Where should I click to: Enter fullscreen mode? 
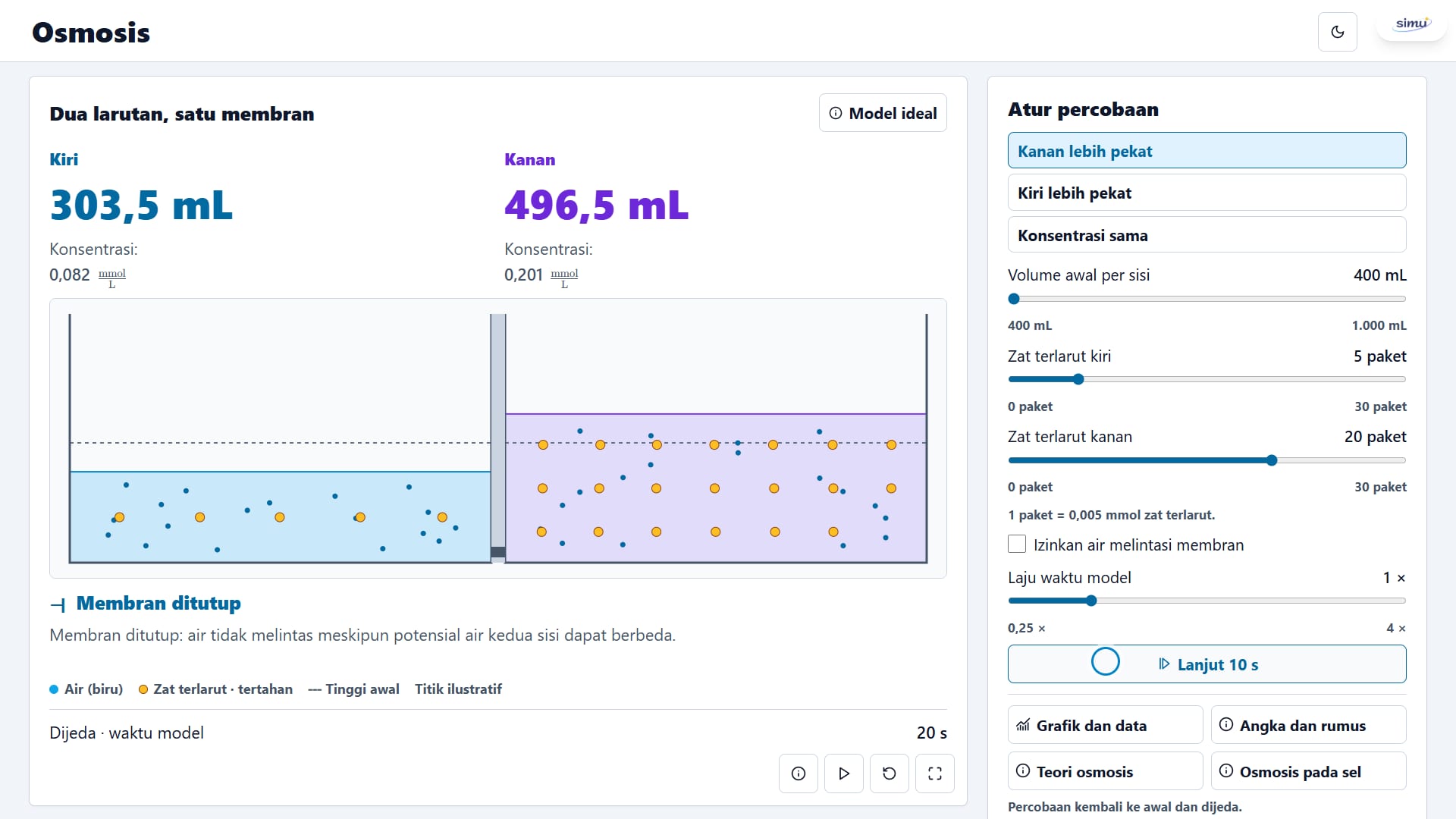(934, 773)
